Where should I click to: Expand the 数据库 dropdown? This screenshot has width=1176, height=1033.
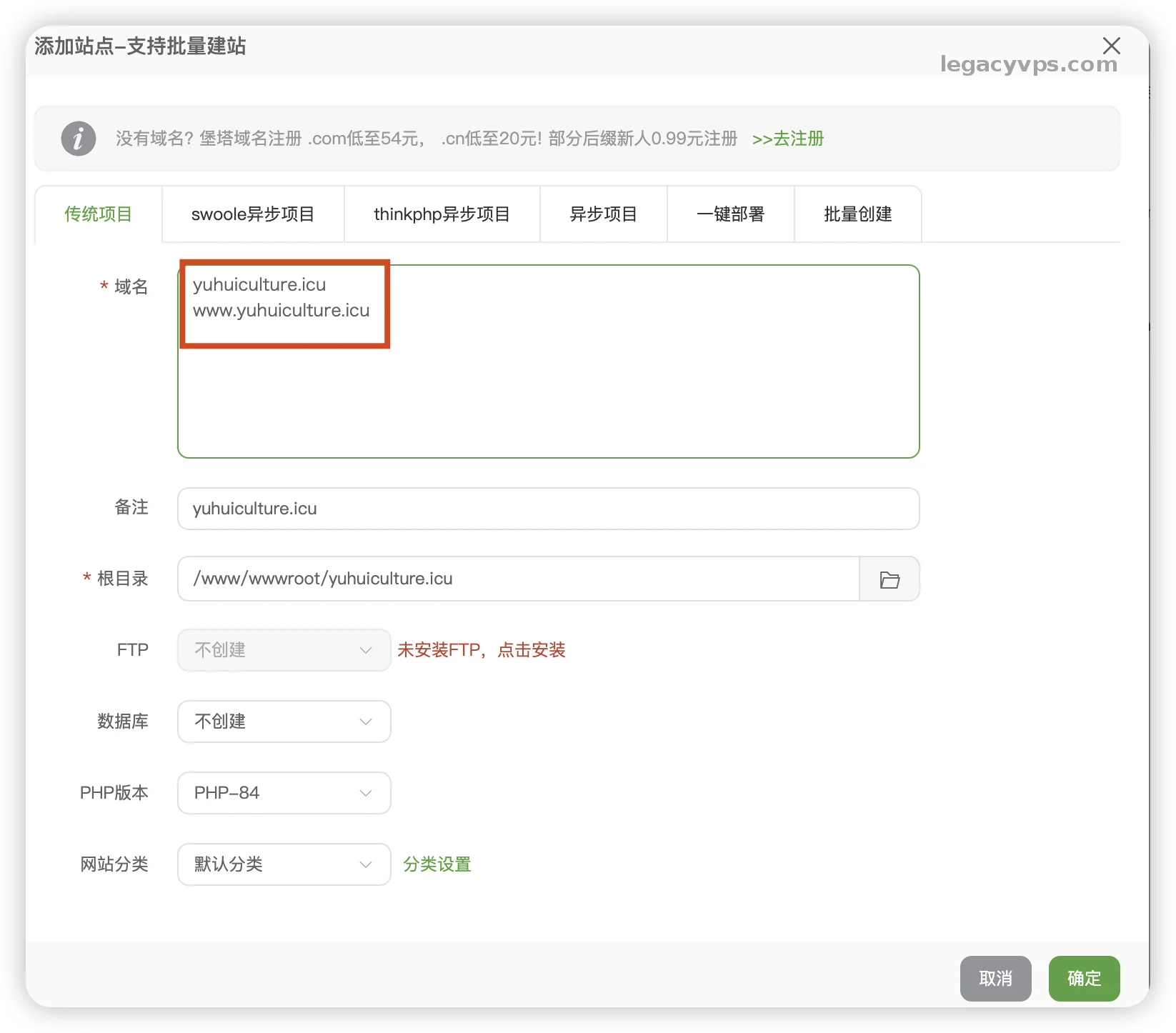pyautogui.click(x=284, y=722)
